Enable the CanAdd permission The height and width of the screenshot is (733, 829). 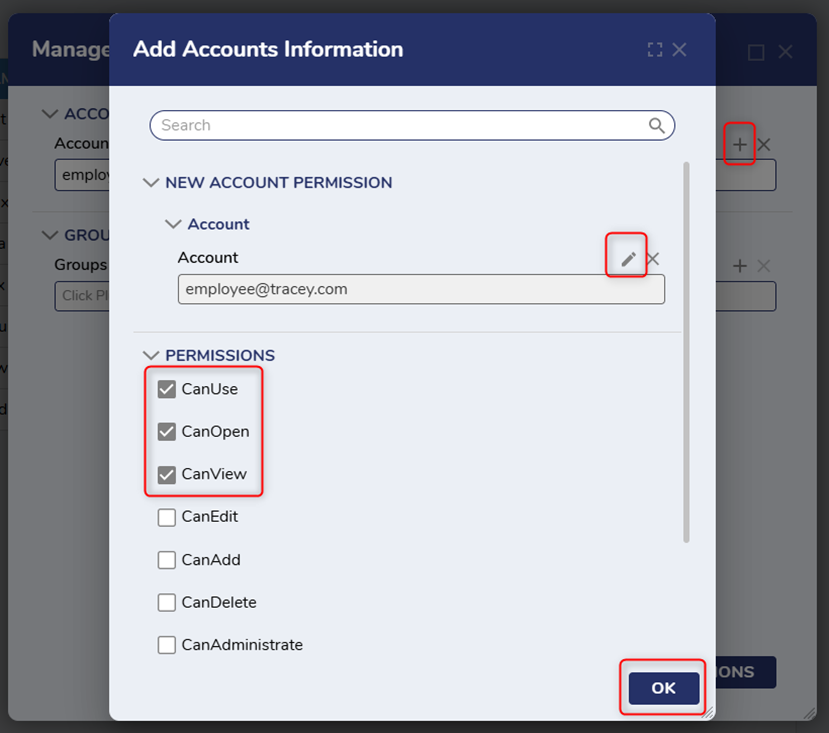(x=167, y=560)
